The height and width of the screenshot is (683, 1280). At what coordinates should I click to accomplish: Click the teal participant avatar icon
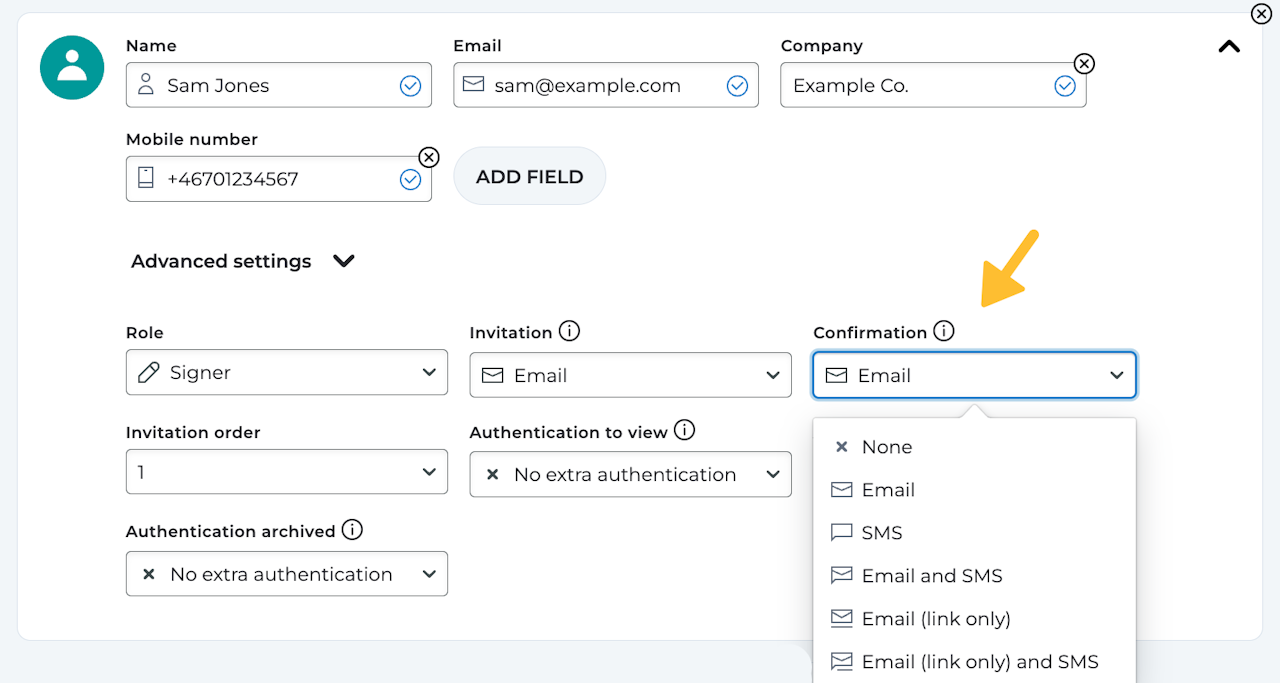pos(72,68)
